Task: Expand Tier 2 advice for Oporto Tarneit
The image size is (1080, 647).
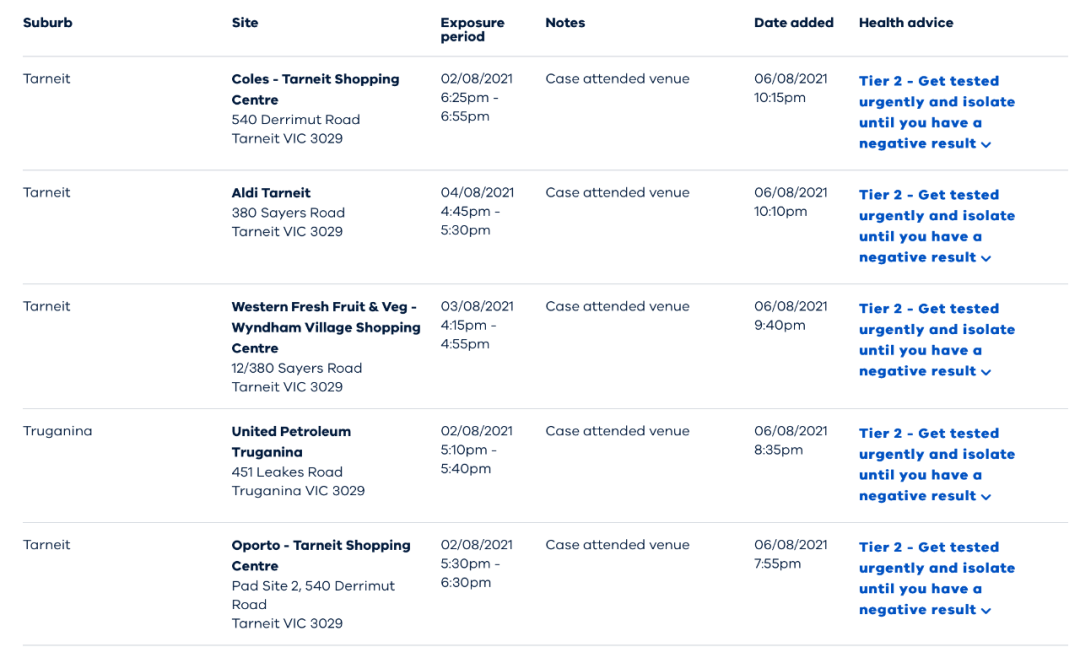Action: pyautogui.click(x=937, y=578)
